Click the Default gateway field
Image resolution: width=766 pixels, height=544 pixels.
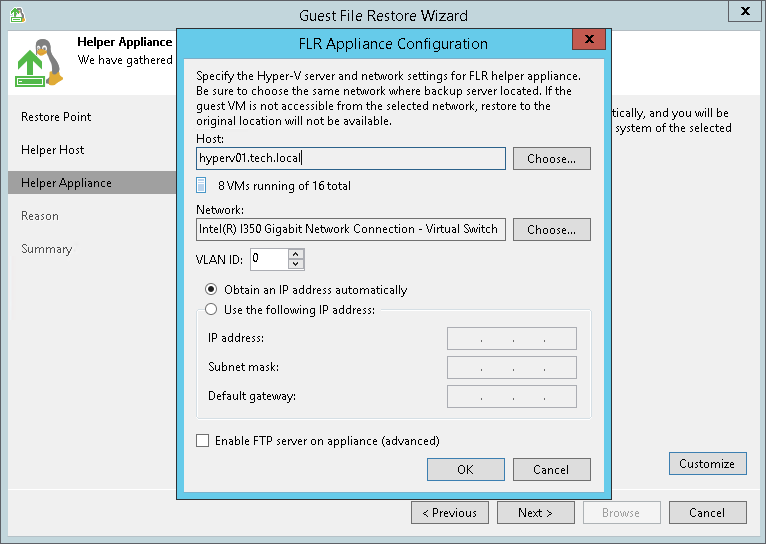[x=511, y=396]
